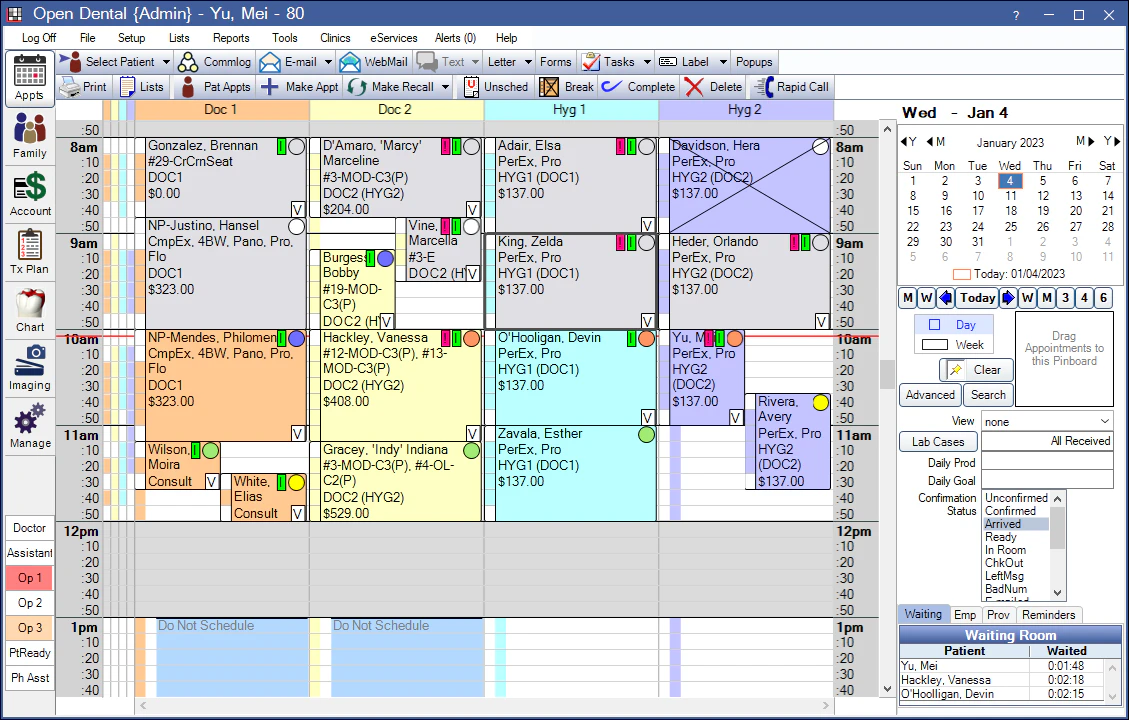This screenshot has width=1129, height=720.
Task: Expand the Make Recall dropdown arrow
Action: point(445,87)
